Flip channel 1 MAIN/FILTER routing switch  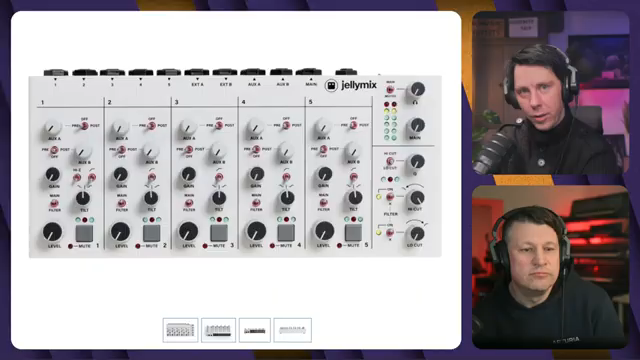54,203
